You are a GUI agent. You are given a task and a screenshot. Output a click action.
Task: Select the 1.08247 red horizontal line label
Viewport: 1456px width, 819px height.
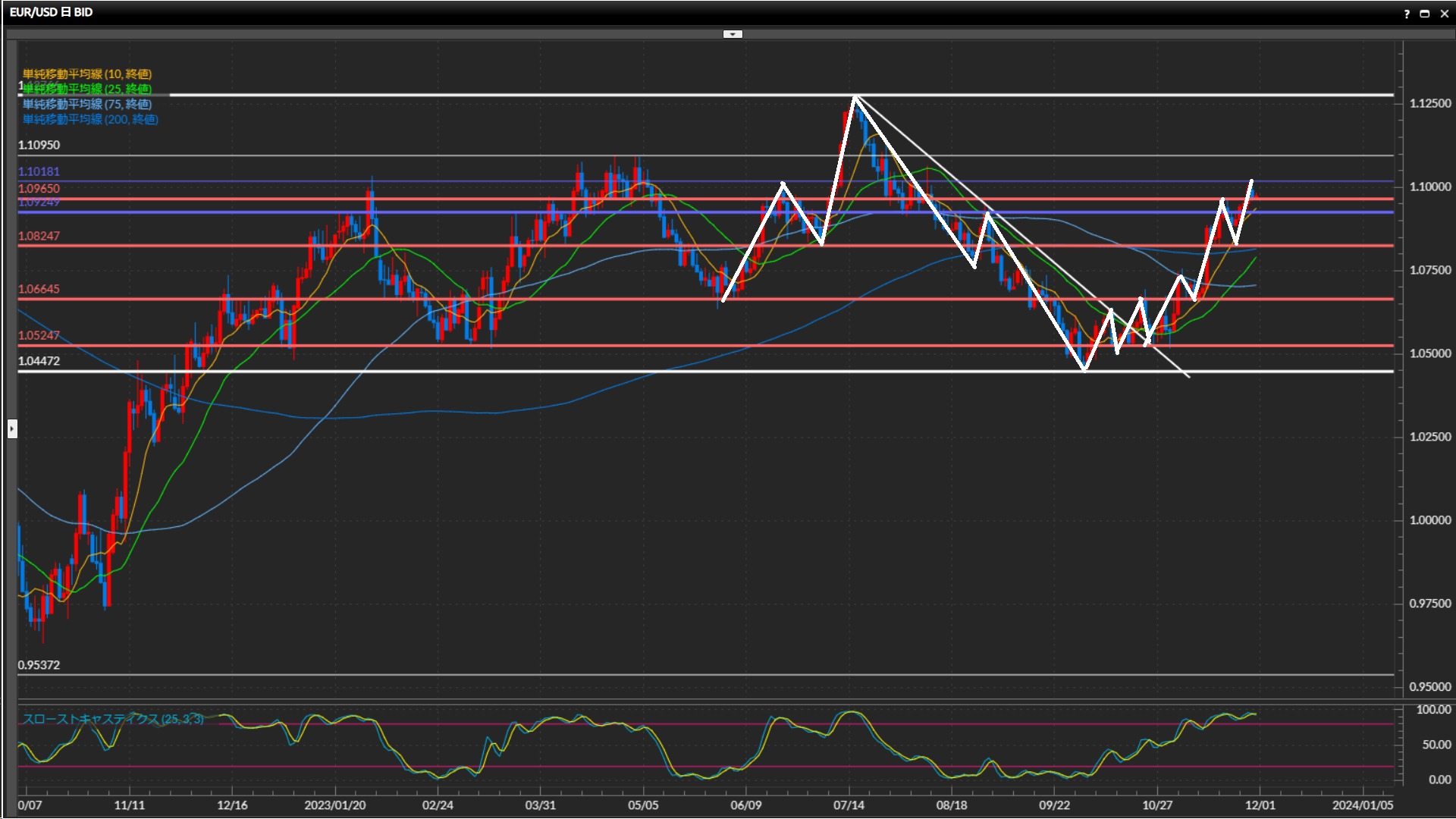pyautogui.click(x=39, y=236)
